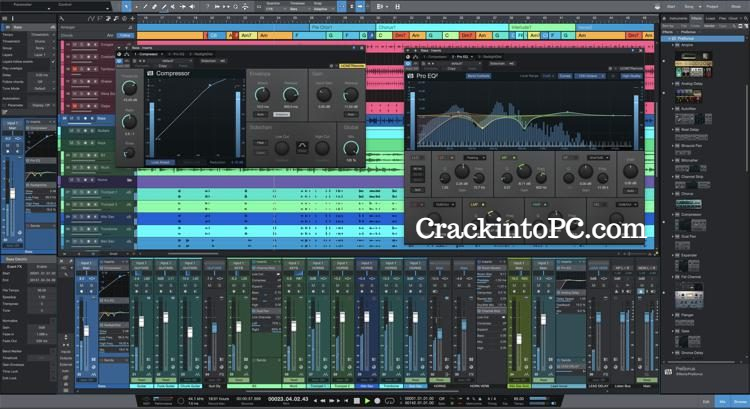This screenshot has height=409, width=750.
Task: Toggle the Pro EQ plugin power button
Action: (x=408, y=63)
